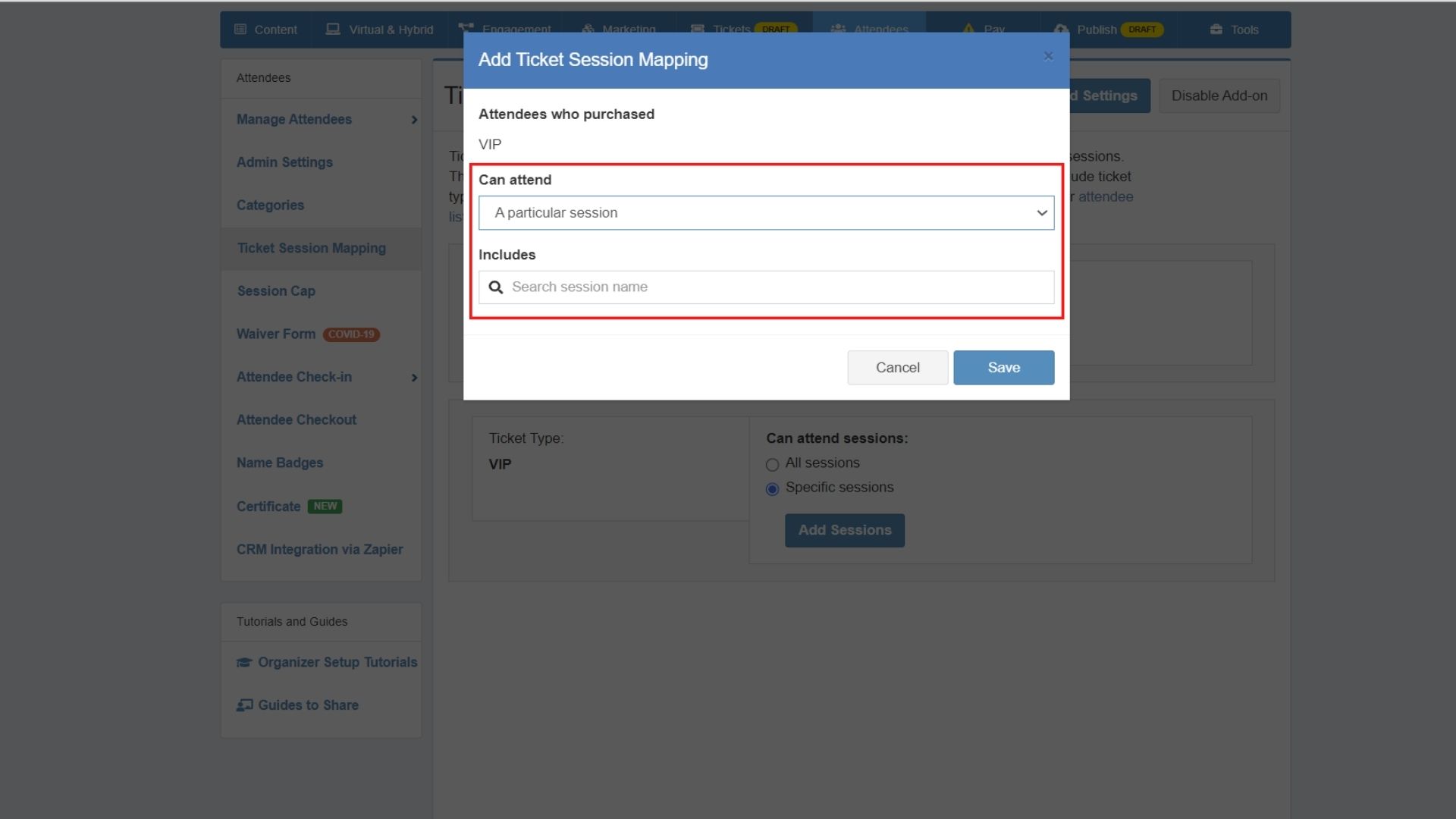
Task: Click the VIP ticket type text
Action: coord(500,465)
